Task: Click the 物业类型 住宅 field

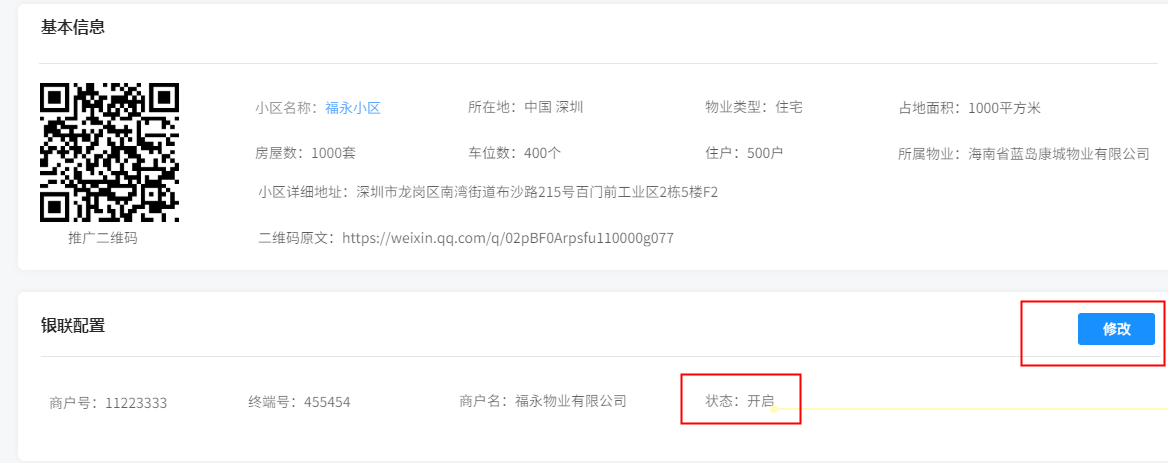Action: coord(753,107)
